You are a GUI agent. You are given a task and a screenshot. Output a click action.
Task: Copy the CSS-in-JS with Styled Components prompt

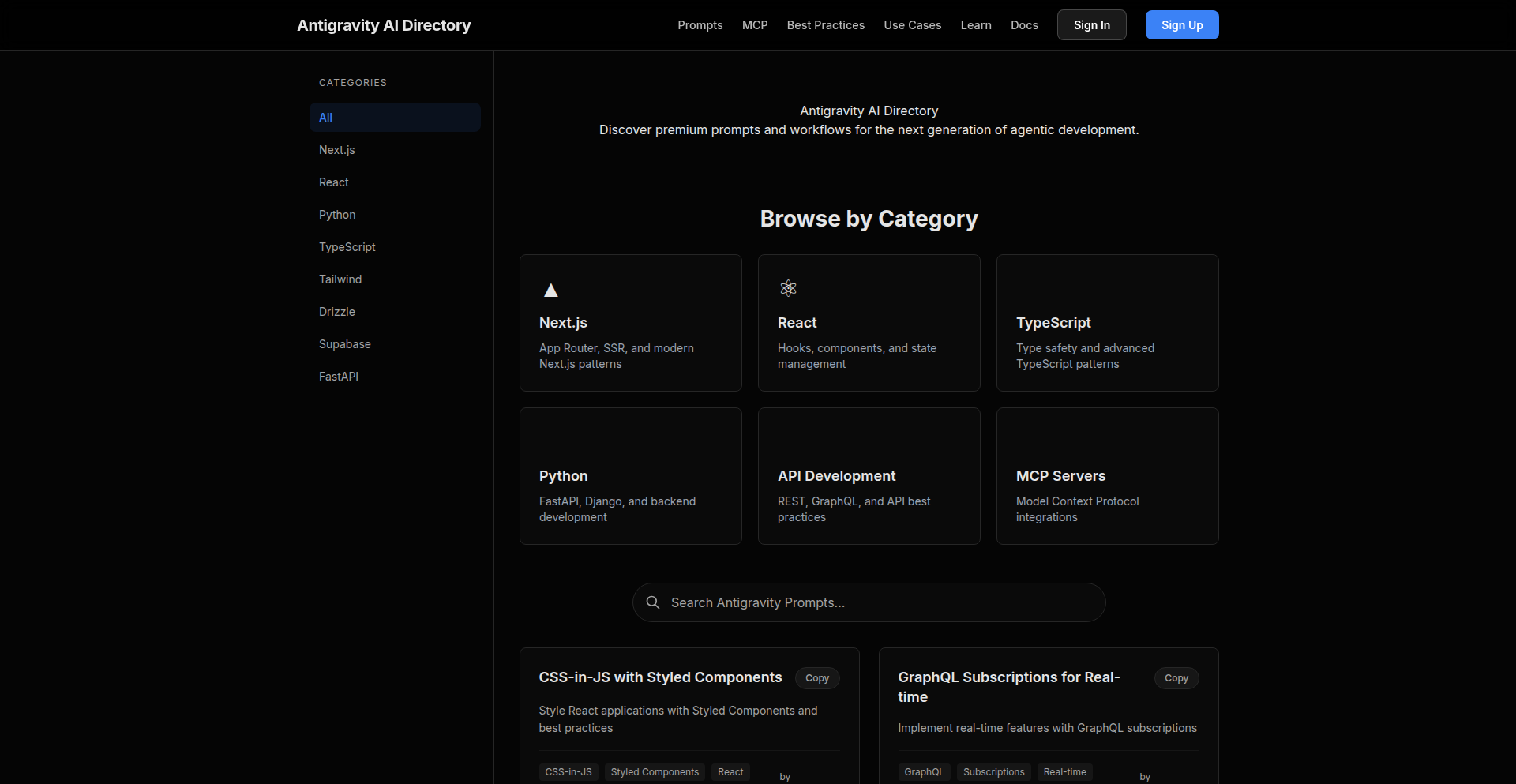coord(816,678)
